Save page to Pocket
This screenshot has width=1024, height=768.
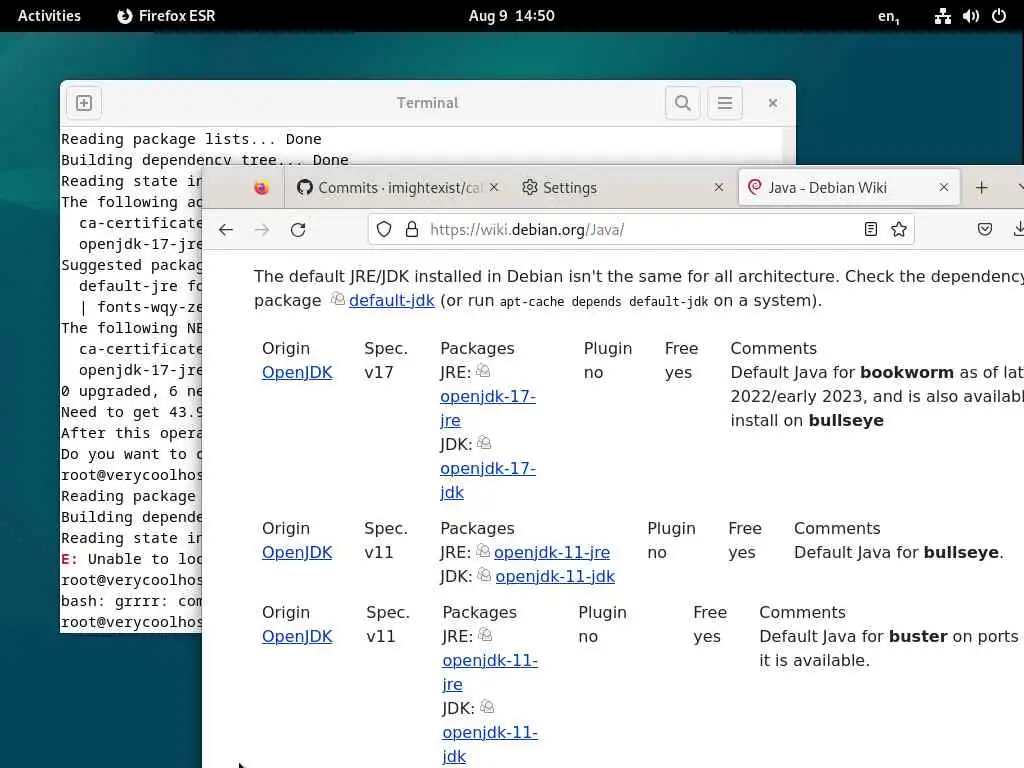point(985,229)
